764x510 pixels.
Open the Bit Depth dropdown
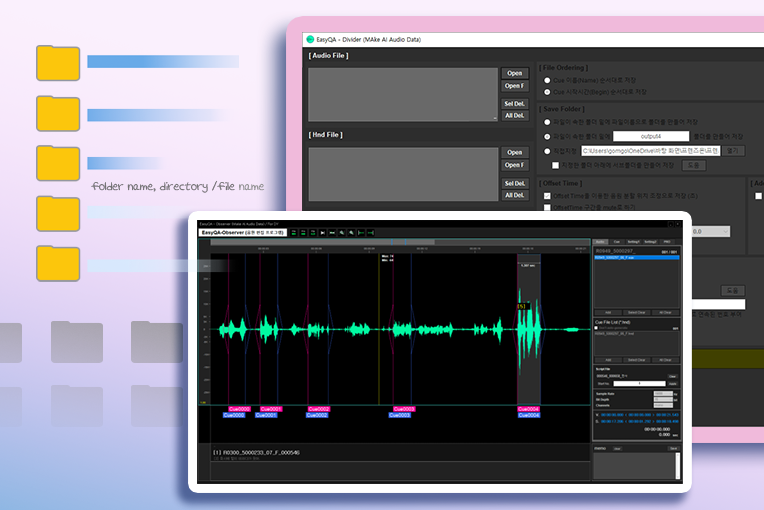661,401
